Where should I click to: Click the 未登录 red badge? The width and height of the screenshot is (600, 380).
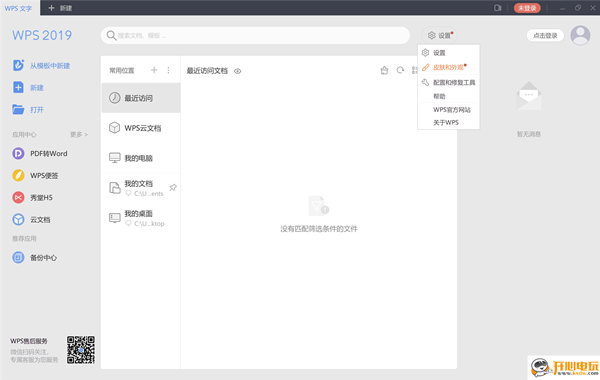coord(527,8)
